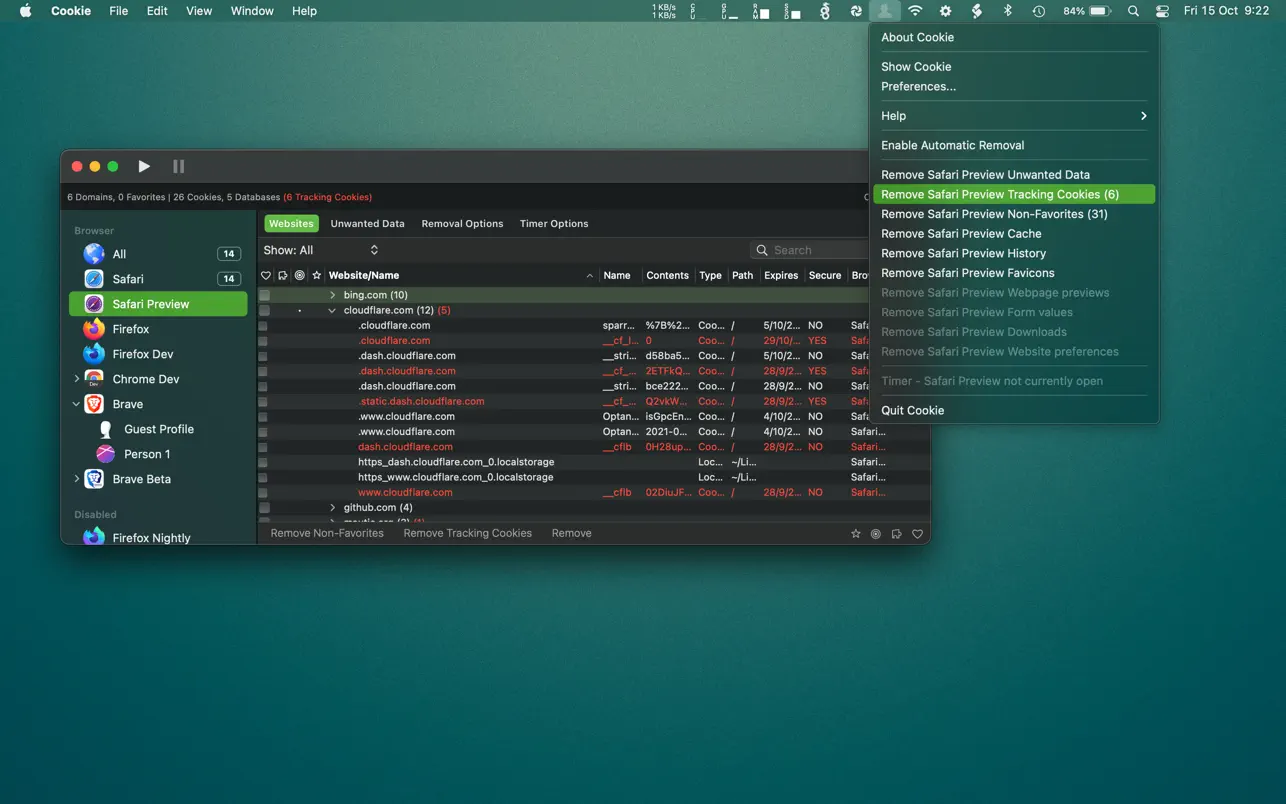
Task: Collapse the cloudflare.com domain group
Action: click(333, 311)
